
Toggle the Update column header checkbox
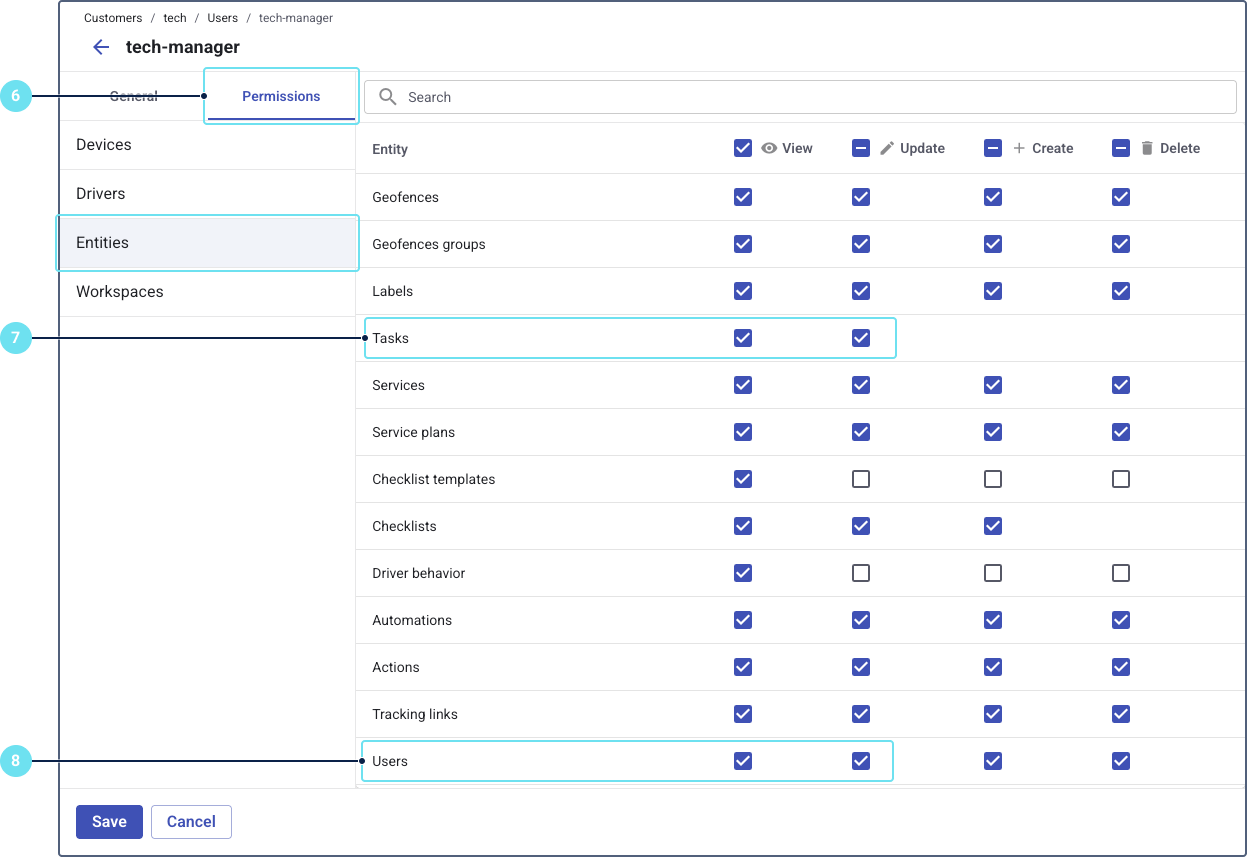click(x=861, y=148)
